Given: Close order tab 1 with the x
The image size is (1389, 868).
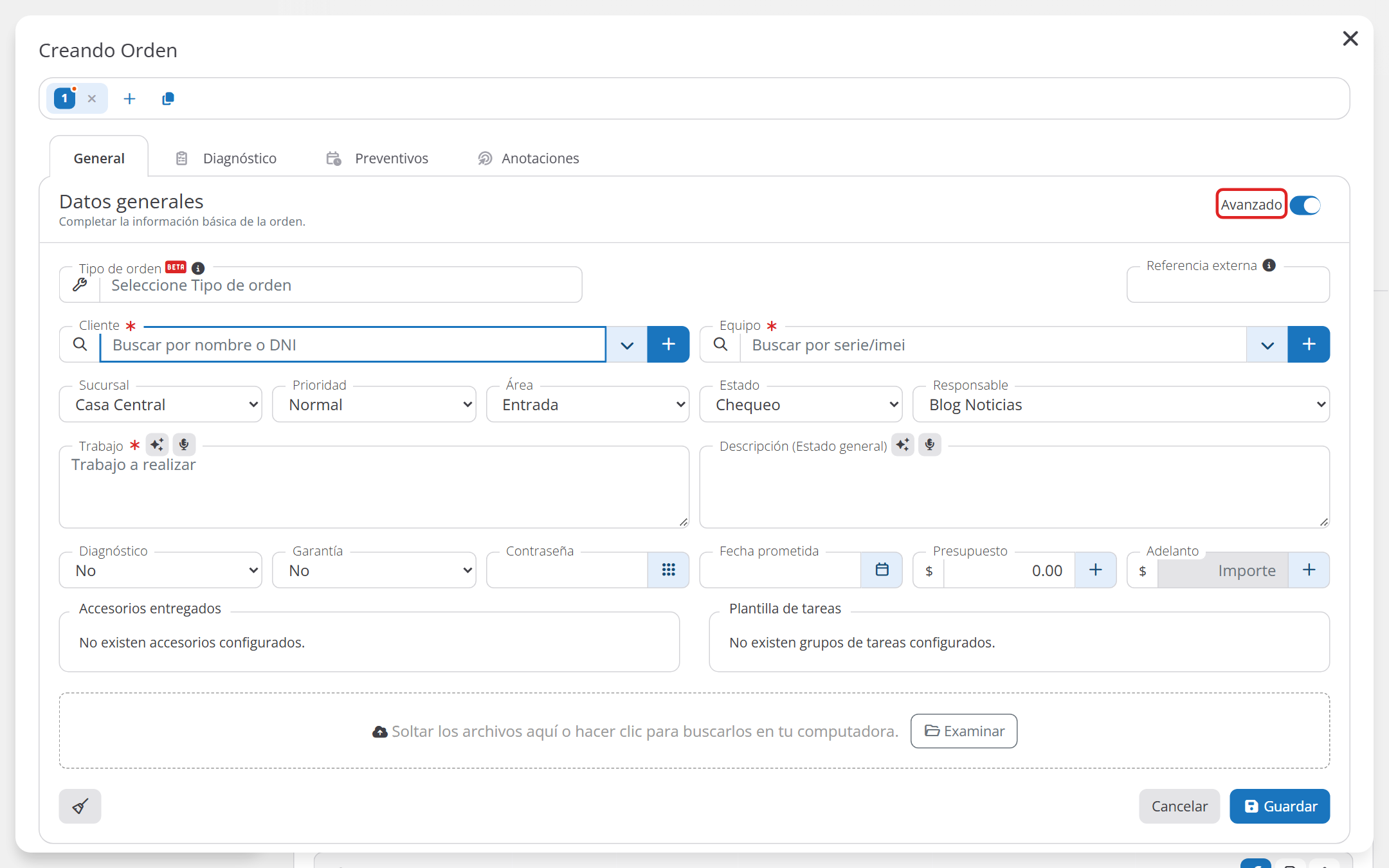Looking at the screenshot, I should tap(92, 98).
